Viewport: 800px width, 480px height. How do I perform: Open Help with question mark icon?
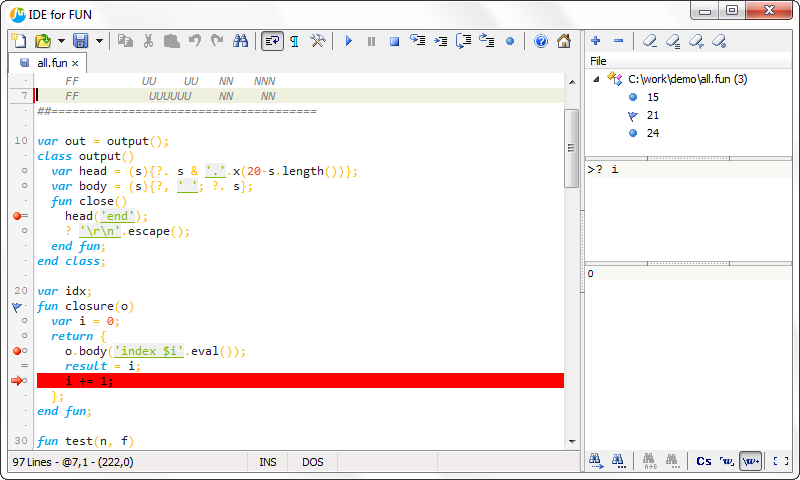pyautogui.click(x=541, y=41)
